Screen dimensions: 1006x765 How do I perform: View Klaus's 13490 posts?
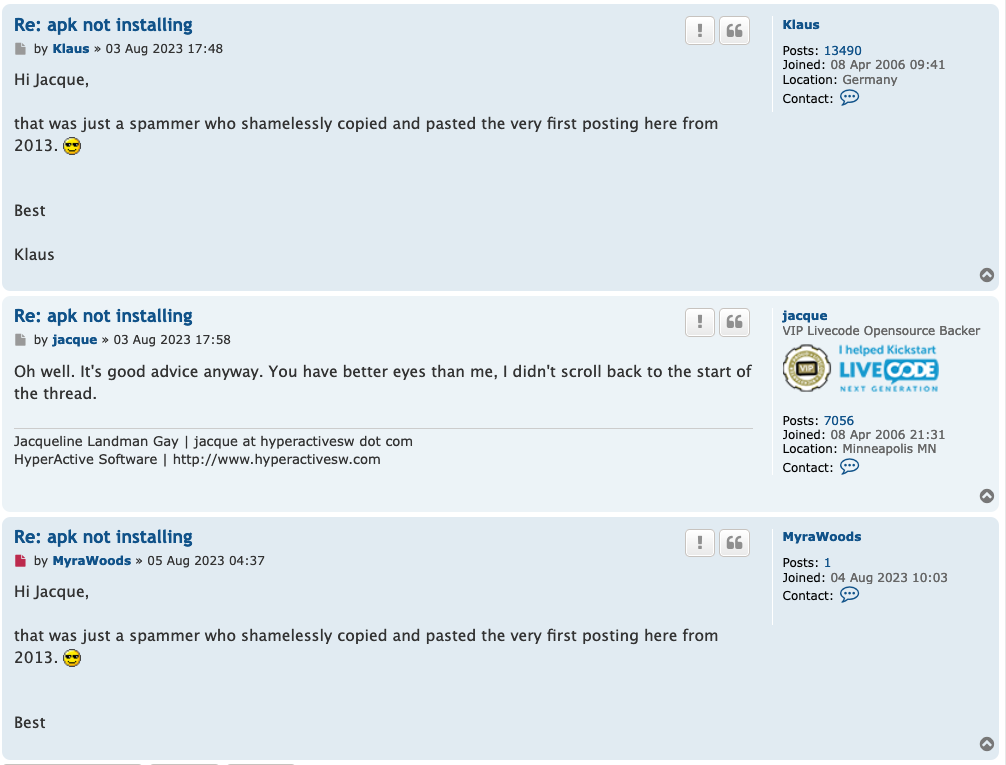pyautogui.click(x=842, y=51)
